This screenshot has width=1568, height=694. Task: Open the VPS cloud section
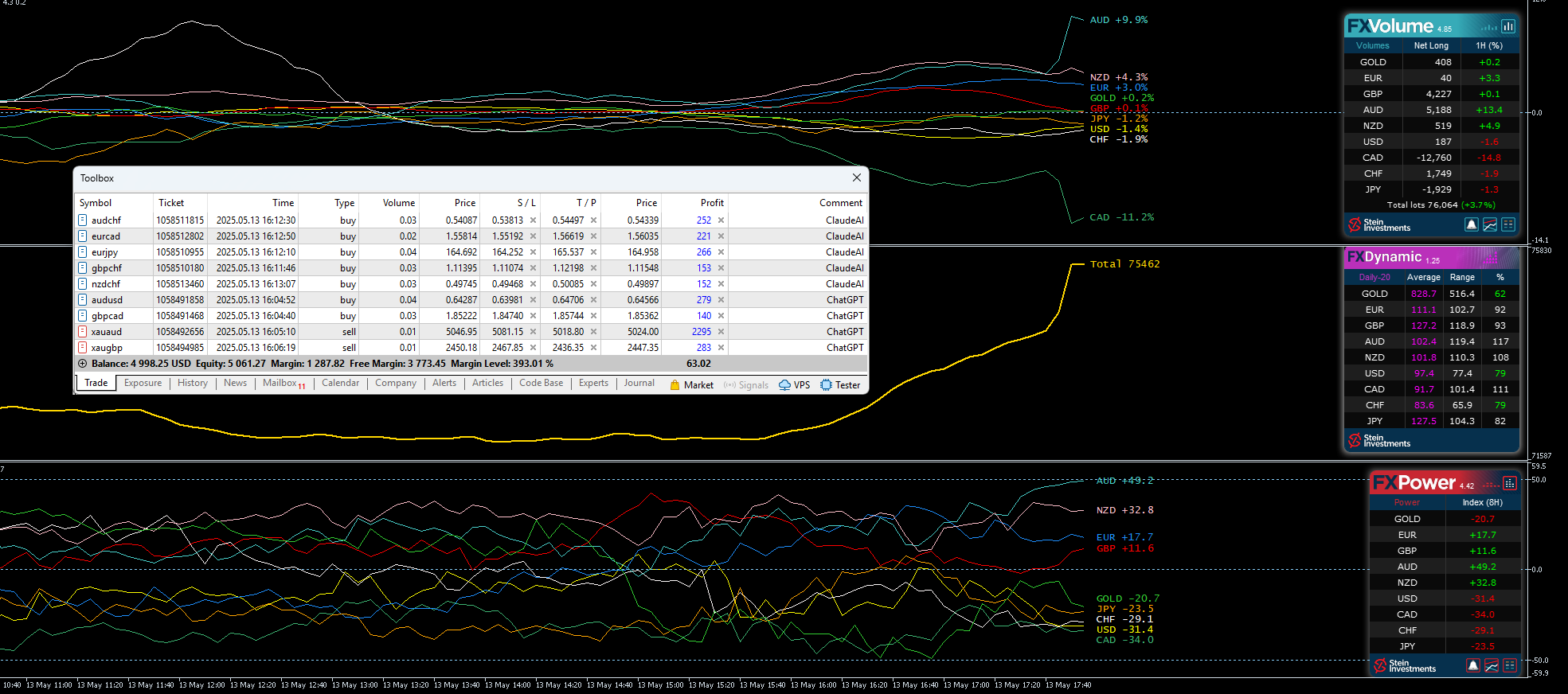[794, 385]
